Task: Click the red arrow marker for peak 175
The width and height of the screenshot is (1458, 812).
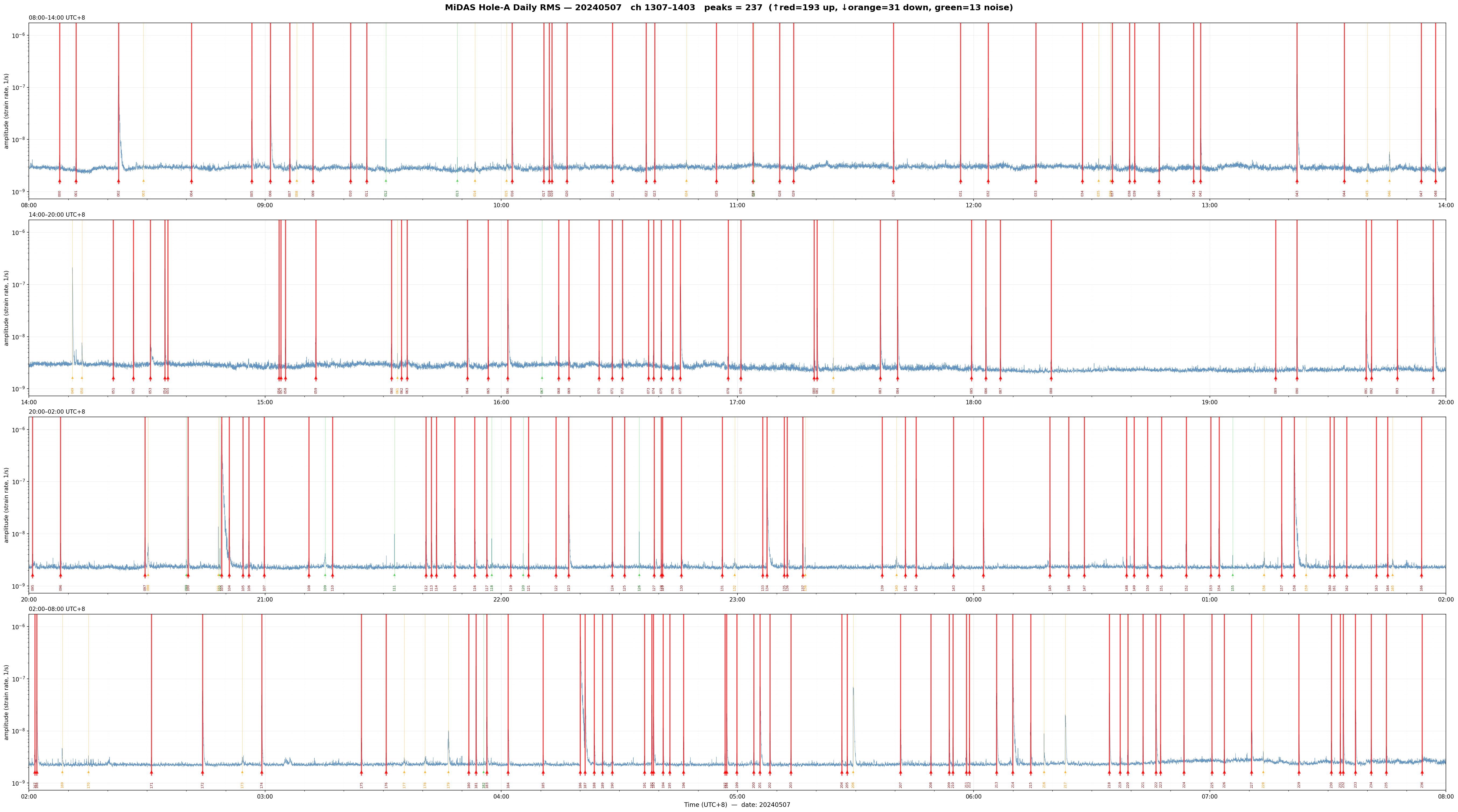Action: point(361,772)
